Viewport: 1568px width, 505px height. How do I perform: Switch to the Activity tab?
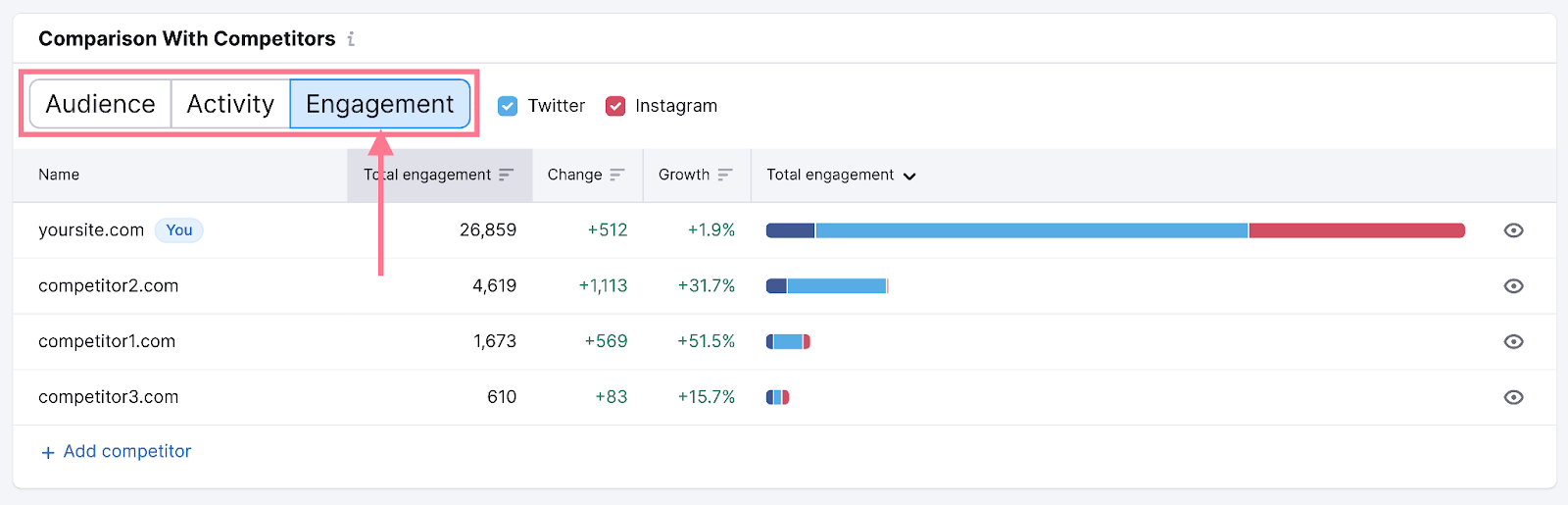[x=230, y=104]
